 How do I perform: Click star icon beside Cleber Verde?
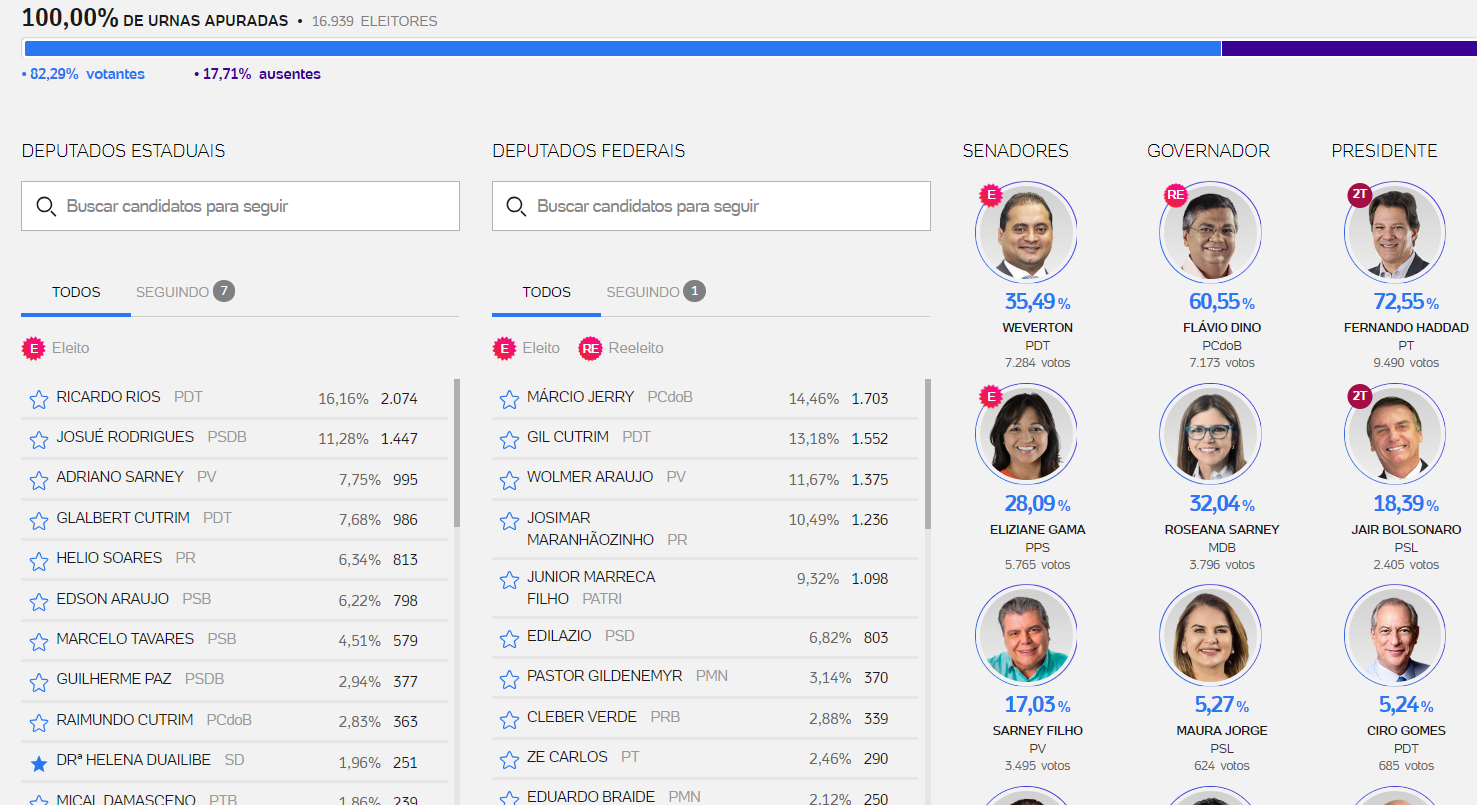click(x=509, y=720)
